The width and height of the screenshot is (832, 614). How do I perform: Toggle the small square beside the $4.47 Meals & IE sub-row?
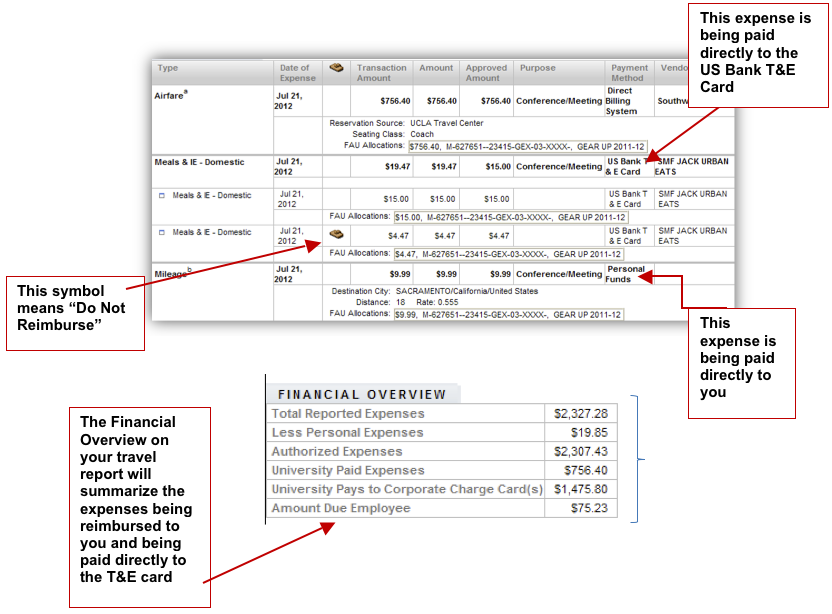162,232
